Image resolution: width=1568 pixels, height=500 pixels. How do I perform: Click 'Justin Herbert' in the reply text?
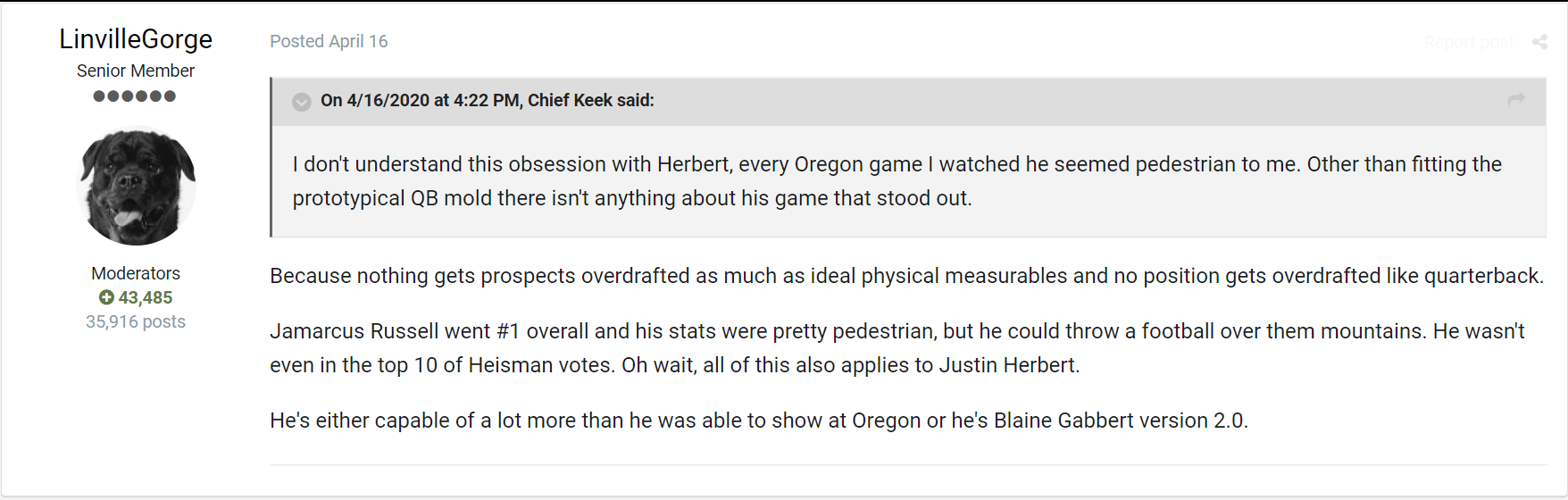1009,365
